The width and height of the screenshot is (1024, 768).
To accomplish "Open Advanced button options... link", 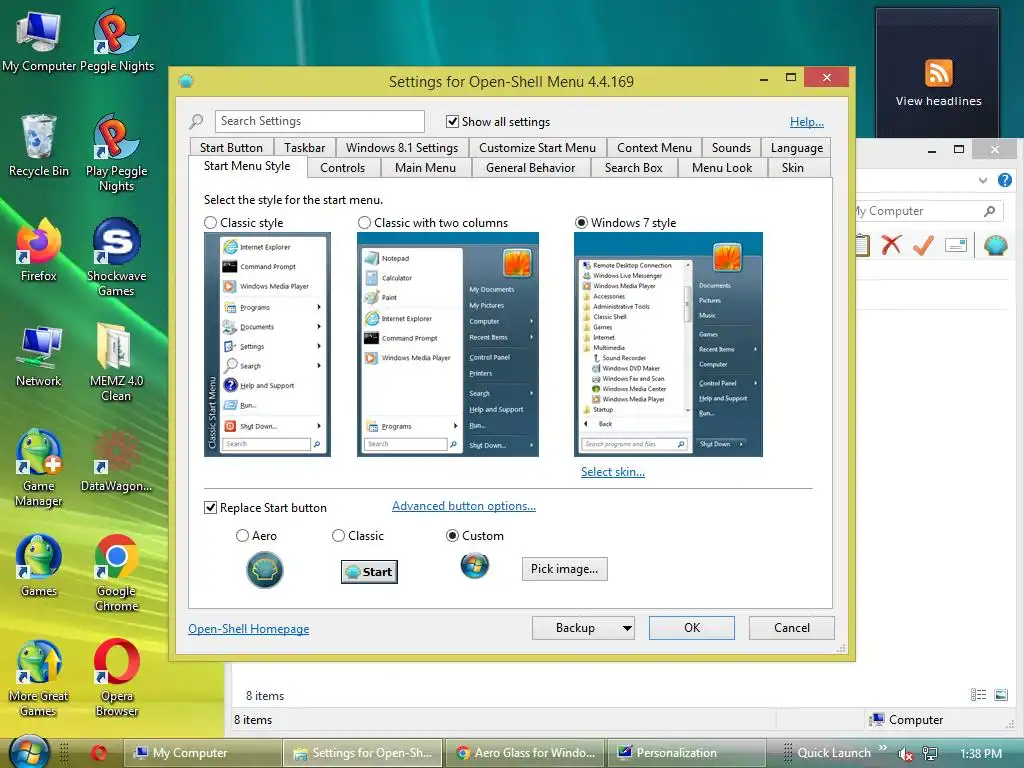I will click(464, 505).
